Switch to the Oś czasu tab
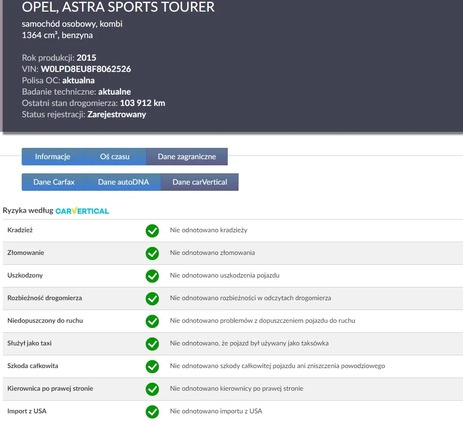Image resolution: width=463 pixels, height=422 pixels. click(115, 157)
